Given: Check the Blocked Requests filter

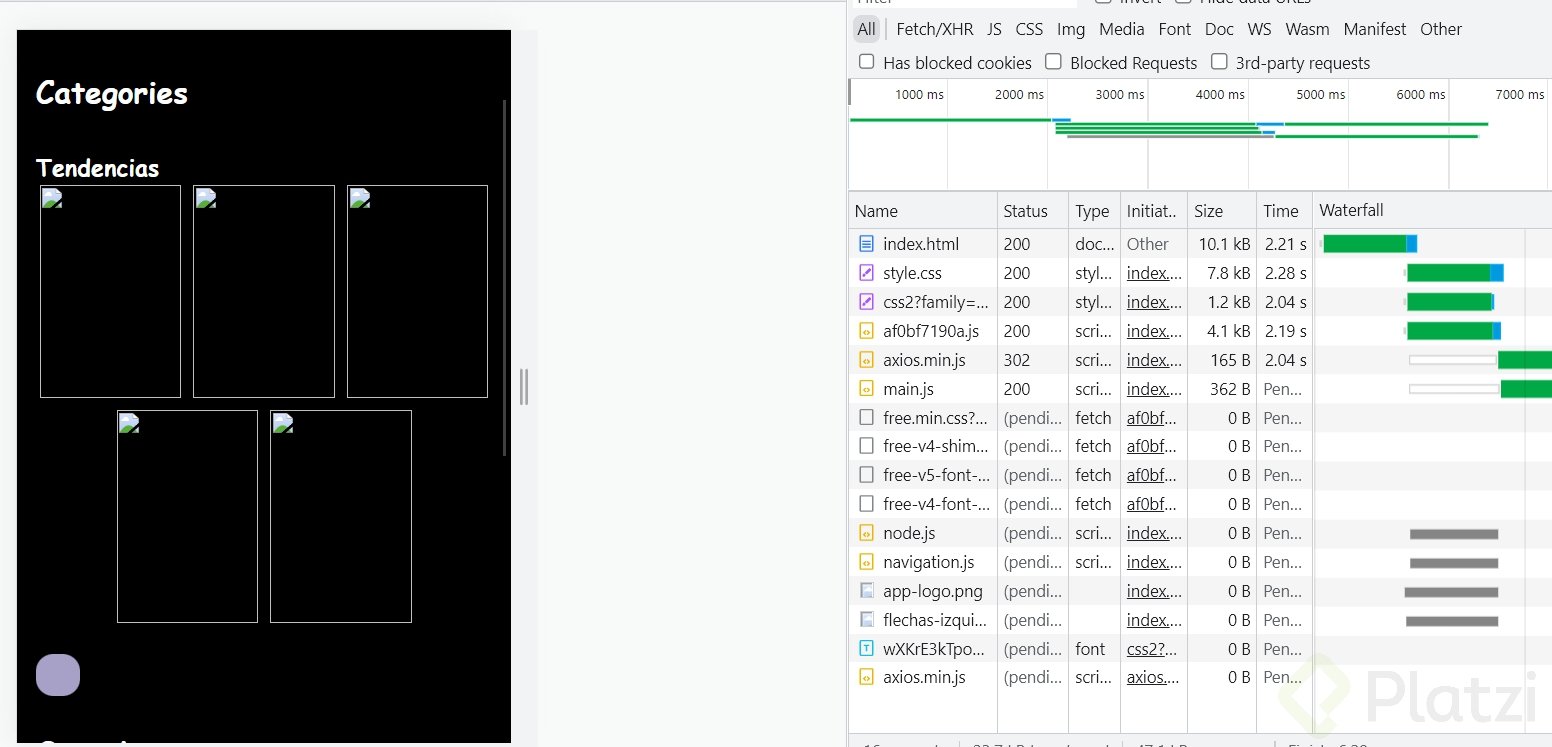Looking at the screenshot, I should 1053,62.
